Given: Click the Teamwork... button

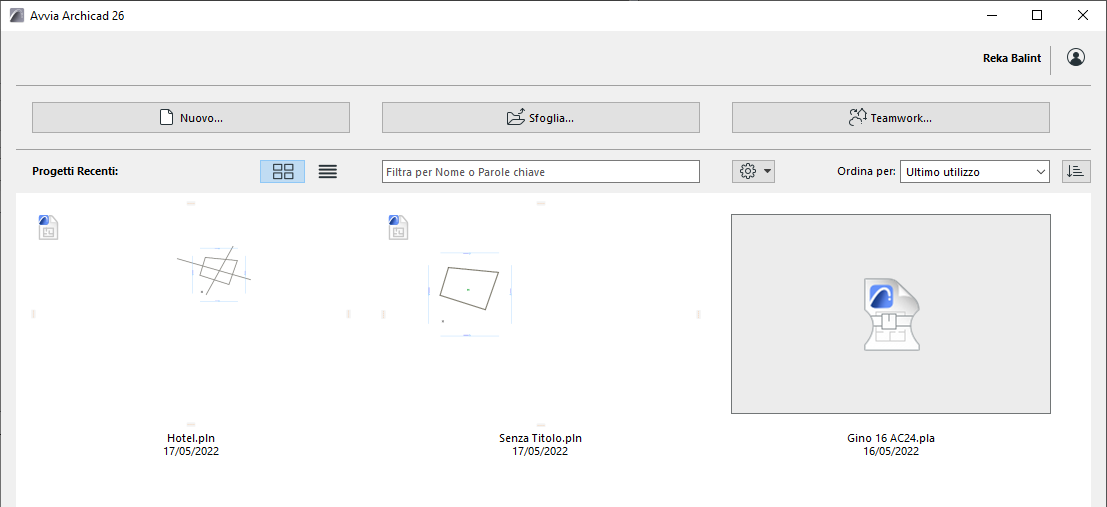Looking at the screenshot, I should (890, 118).
